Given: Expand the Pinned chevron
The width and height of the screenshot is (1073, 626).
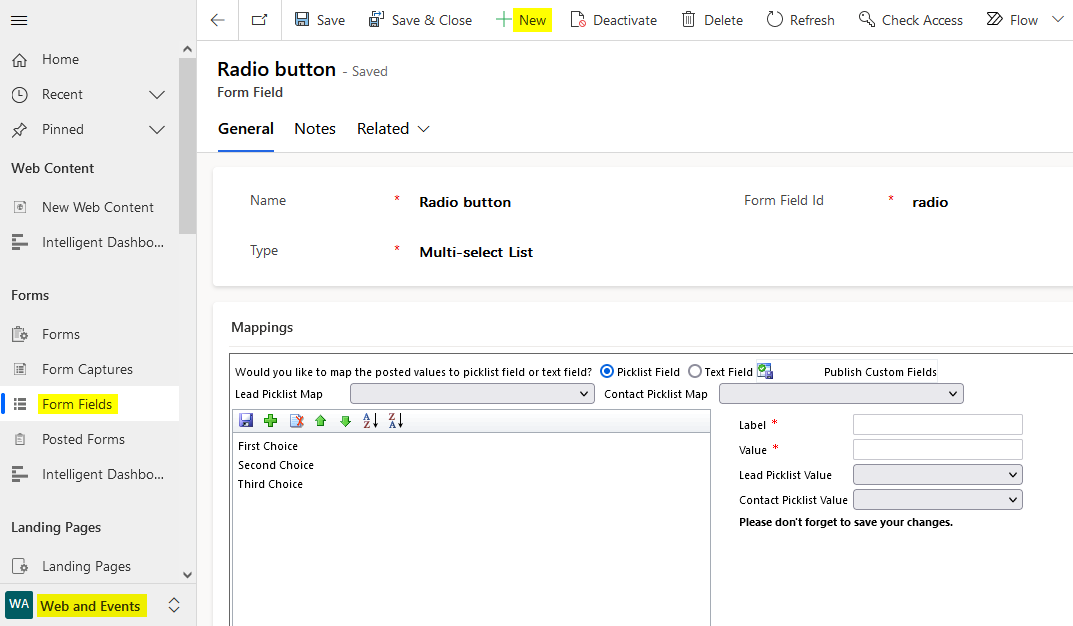Looking at the screenshot, I should (x=157, y=129).
